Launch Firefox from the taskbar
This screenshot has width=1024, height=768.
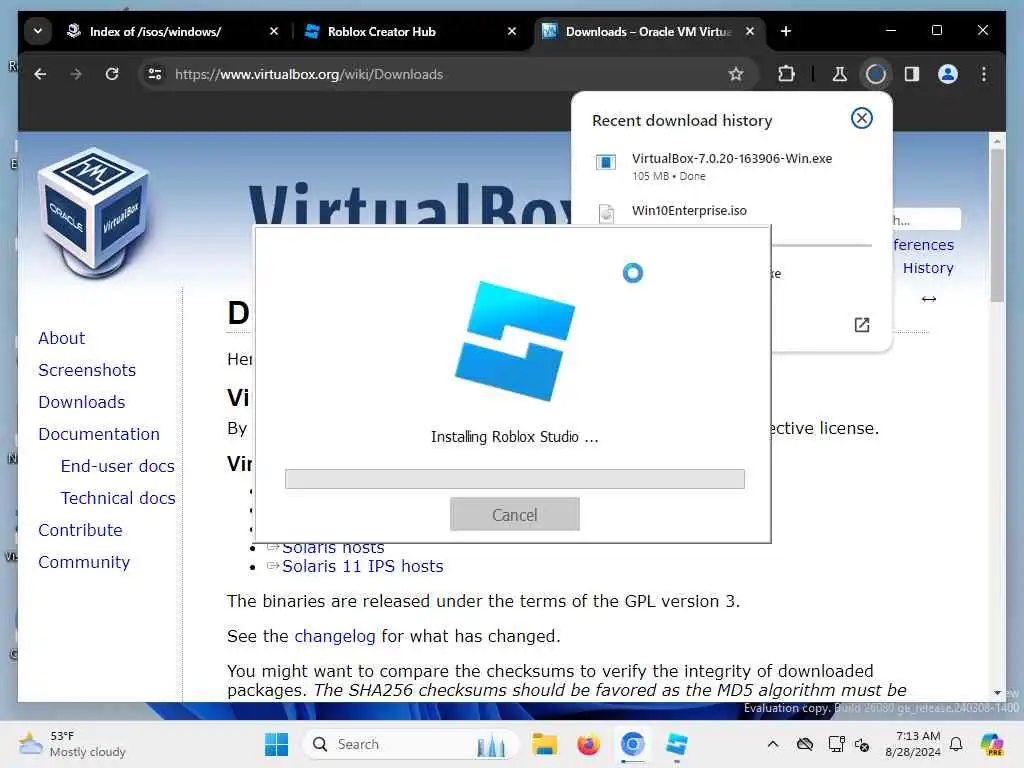[588, 744]
